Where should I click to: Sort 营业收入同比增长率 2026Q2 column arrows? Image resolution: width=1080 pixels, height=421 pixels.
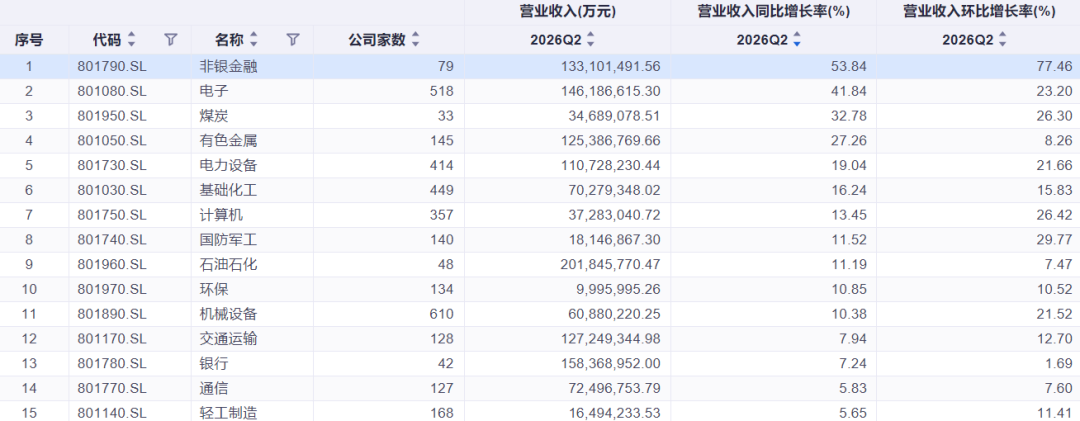pos(796,40)
